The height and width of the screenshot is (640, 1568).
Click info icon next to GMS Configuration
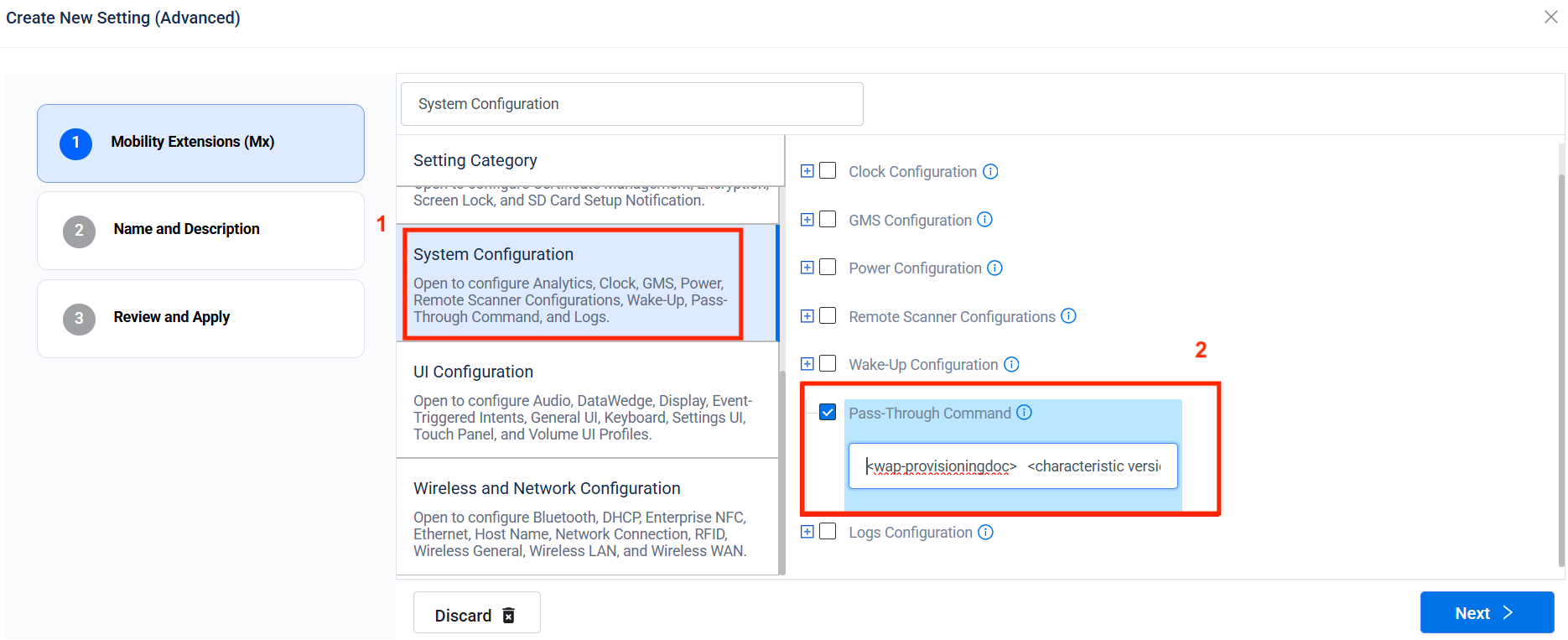(985, 220)
